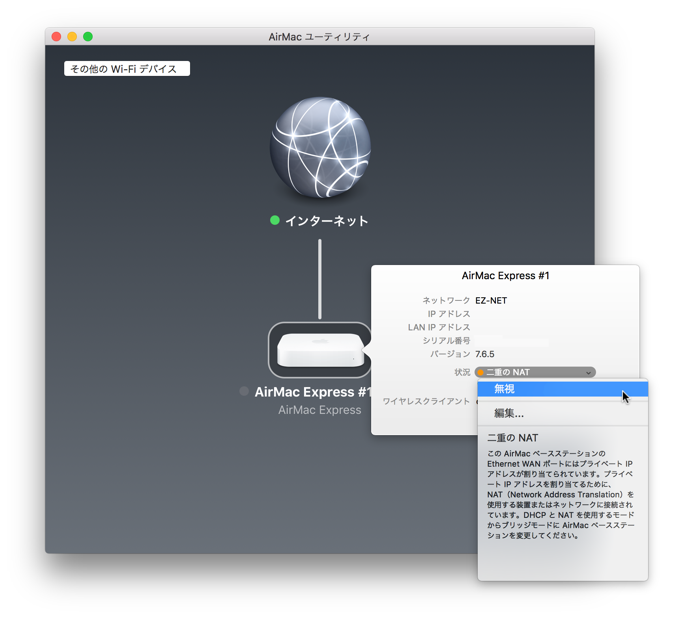Close the AirMac Utility window with red button

(56, 36)
